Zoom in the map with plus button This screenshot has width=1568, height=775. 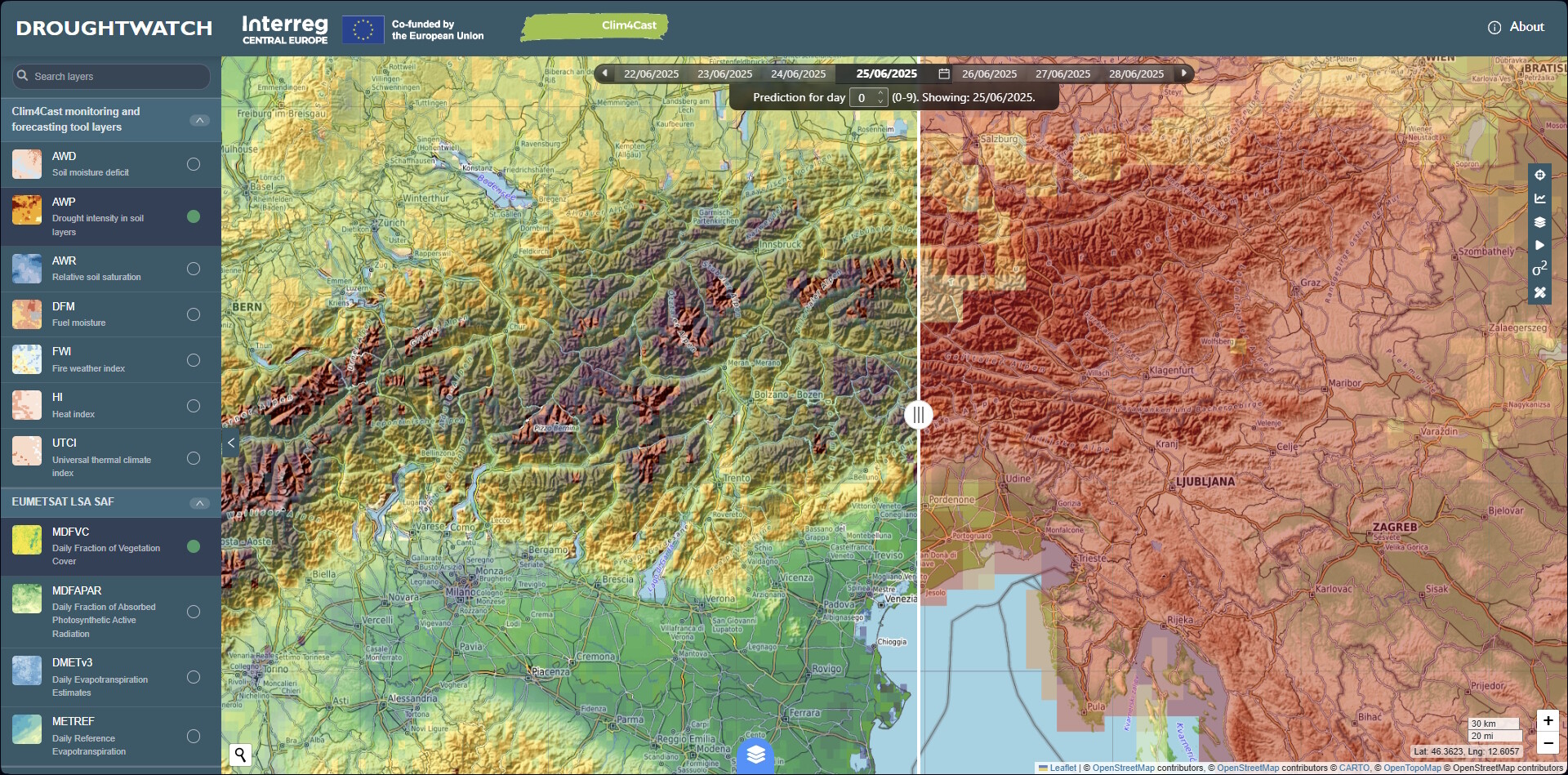[1548, 720]
